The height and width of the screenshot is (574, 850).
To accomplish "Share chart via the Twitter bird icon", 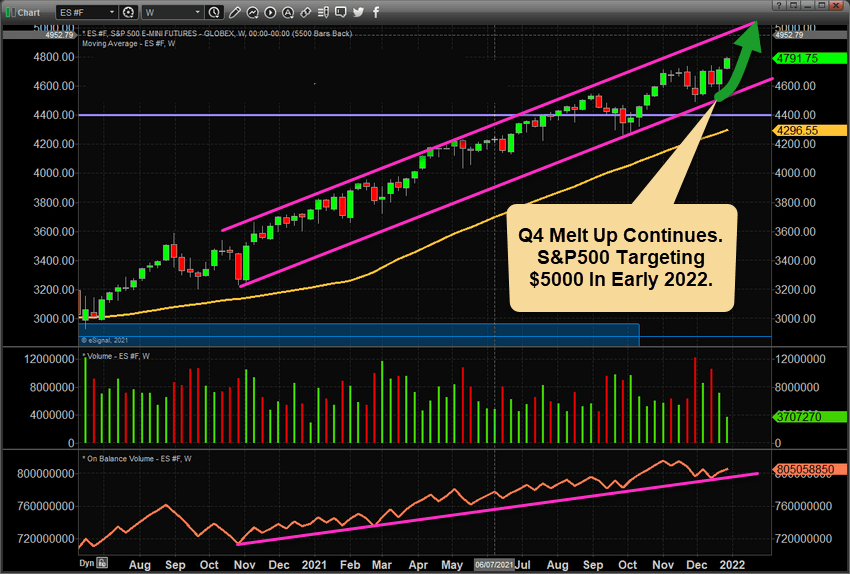I will [358, 12].
